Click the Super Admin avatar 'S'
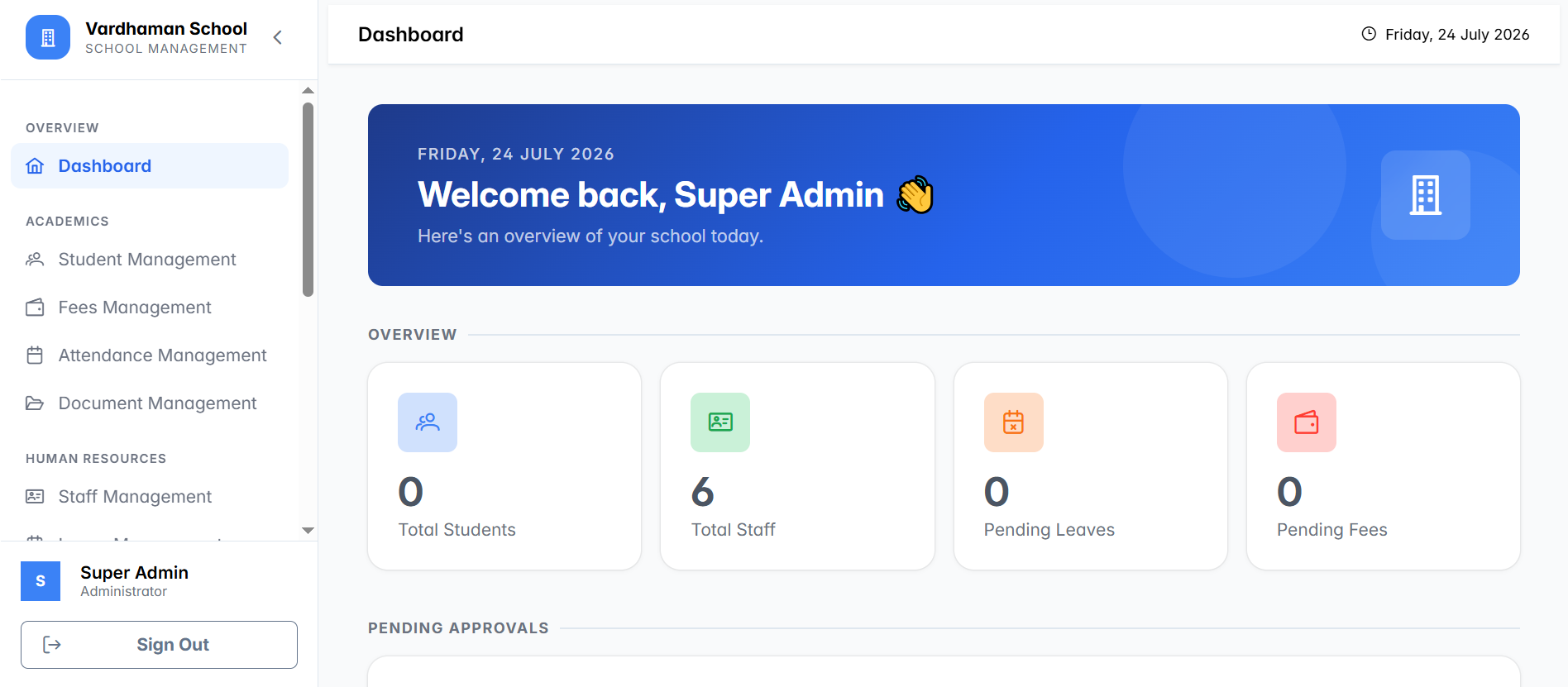This screenshot has width=1568, height=687. pos(41,581)
